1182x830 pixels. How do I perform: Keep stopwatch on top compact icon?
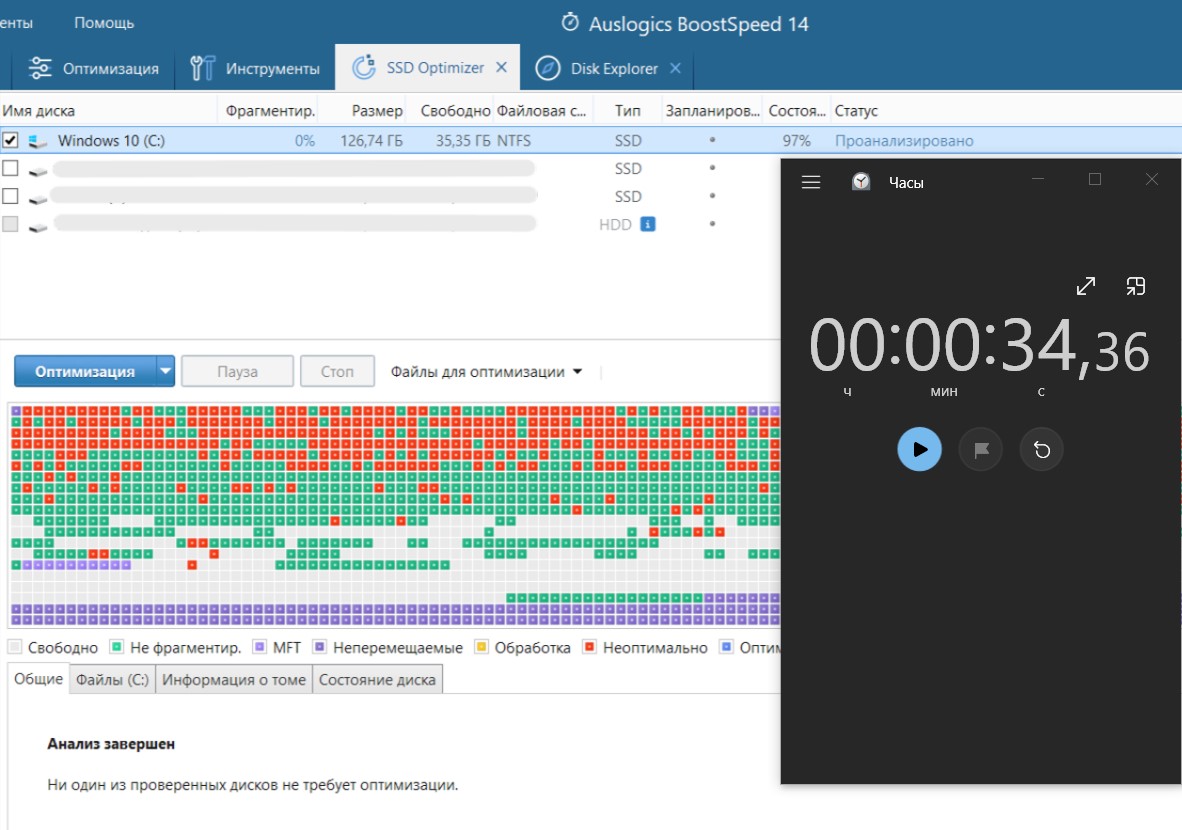coord(1135,286)
